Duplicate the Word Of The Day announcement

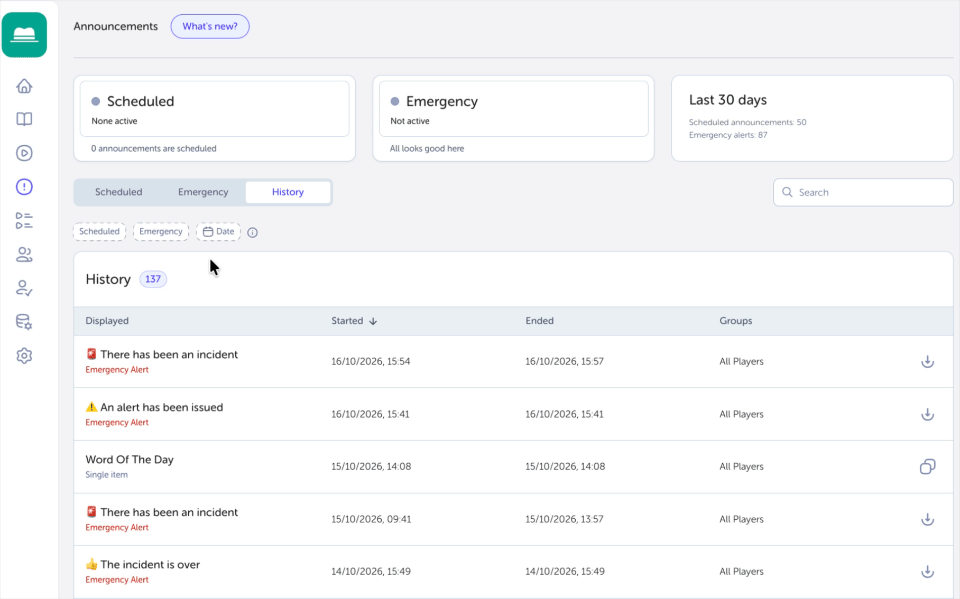point(928,467)
